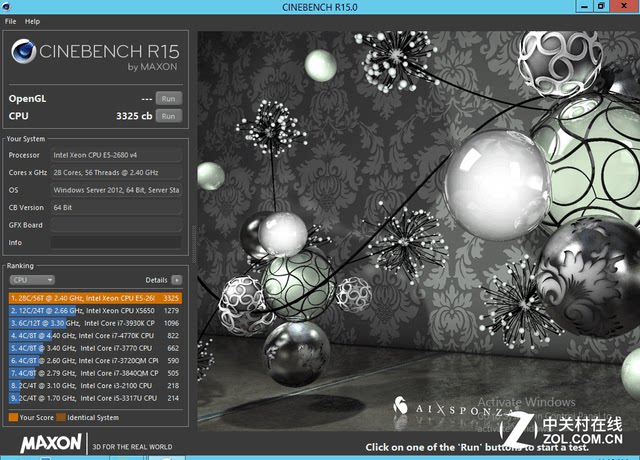640x460 pixels.
Task: Expand ranking Details arrow button
Action: [x=177, y=280]
